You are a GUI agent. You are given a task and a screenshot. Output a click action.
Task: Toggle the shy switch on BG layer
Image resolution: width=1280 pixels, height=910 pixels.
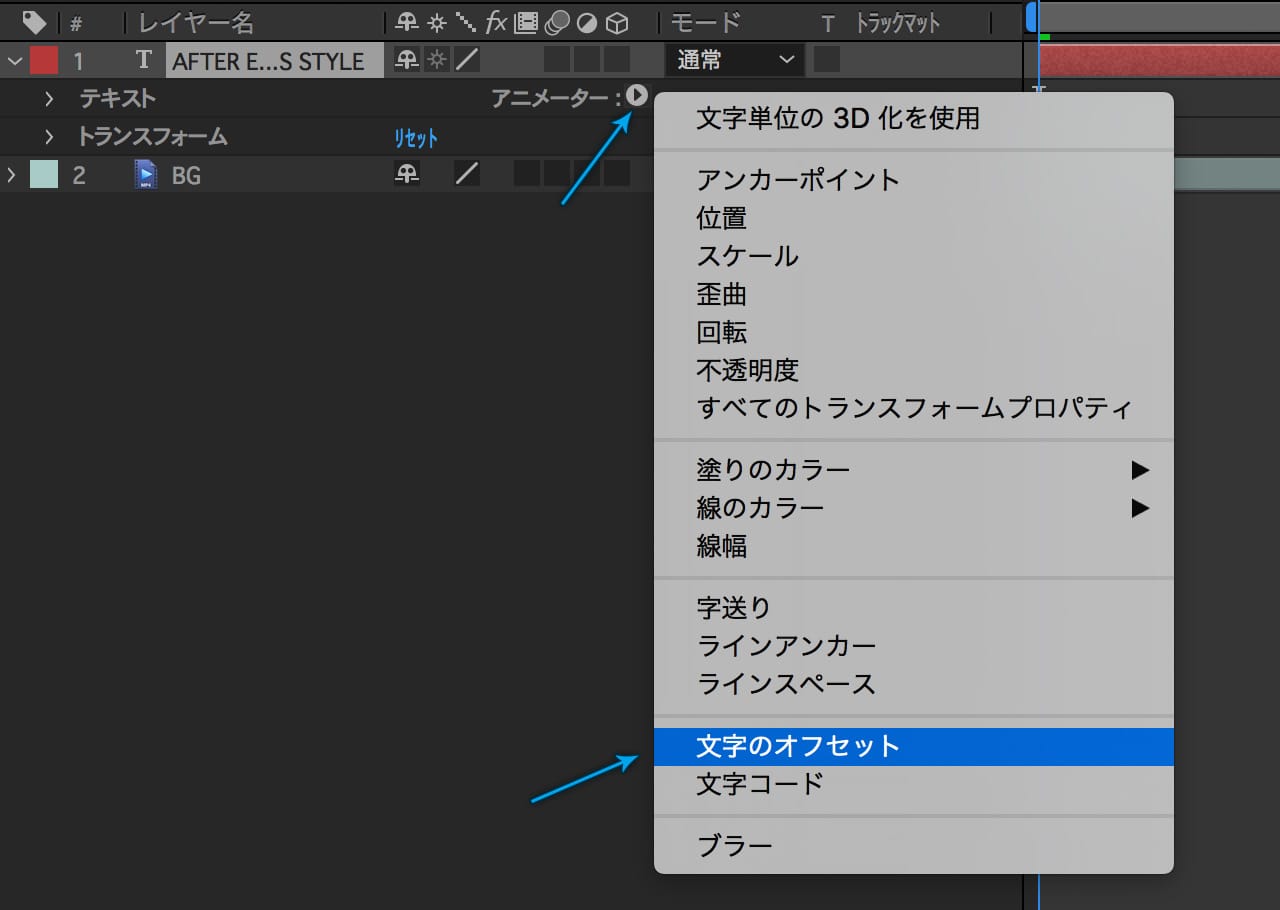point(406,175)
